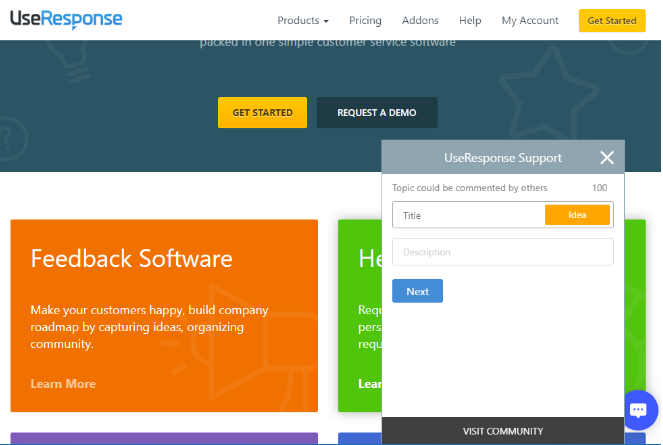Expand the Products dropdown menu
663x445 pixels.
click(303, 20)
